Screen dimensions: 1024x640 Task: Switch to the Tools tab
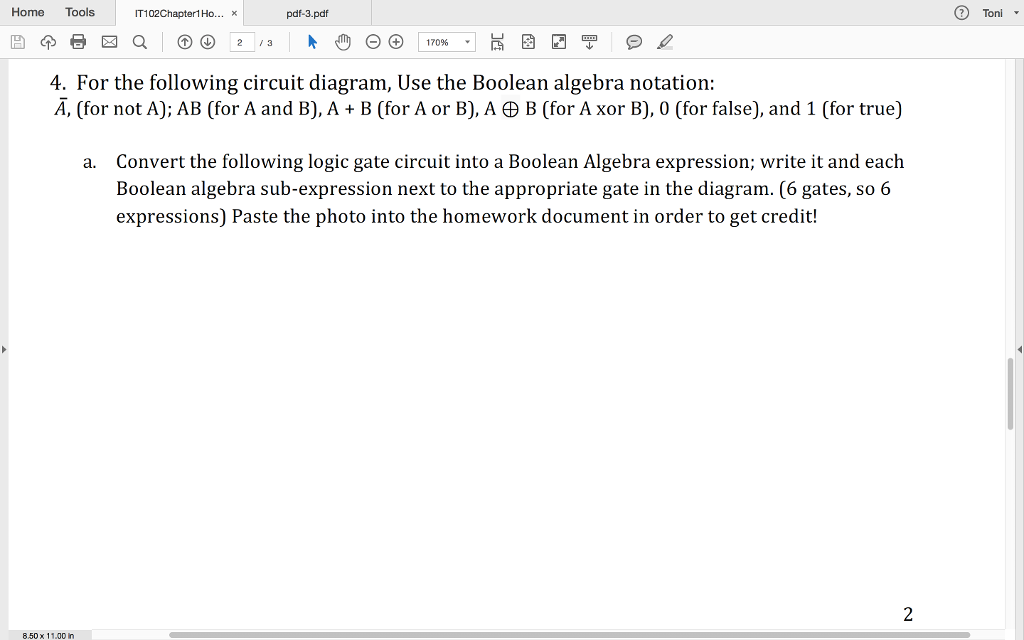80,12
